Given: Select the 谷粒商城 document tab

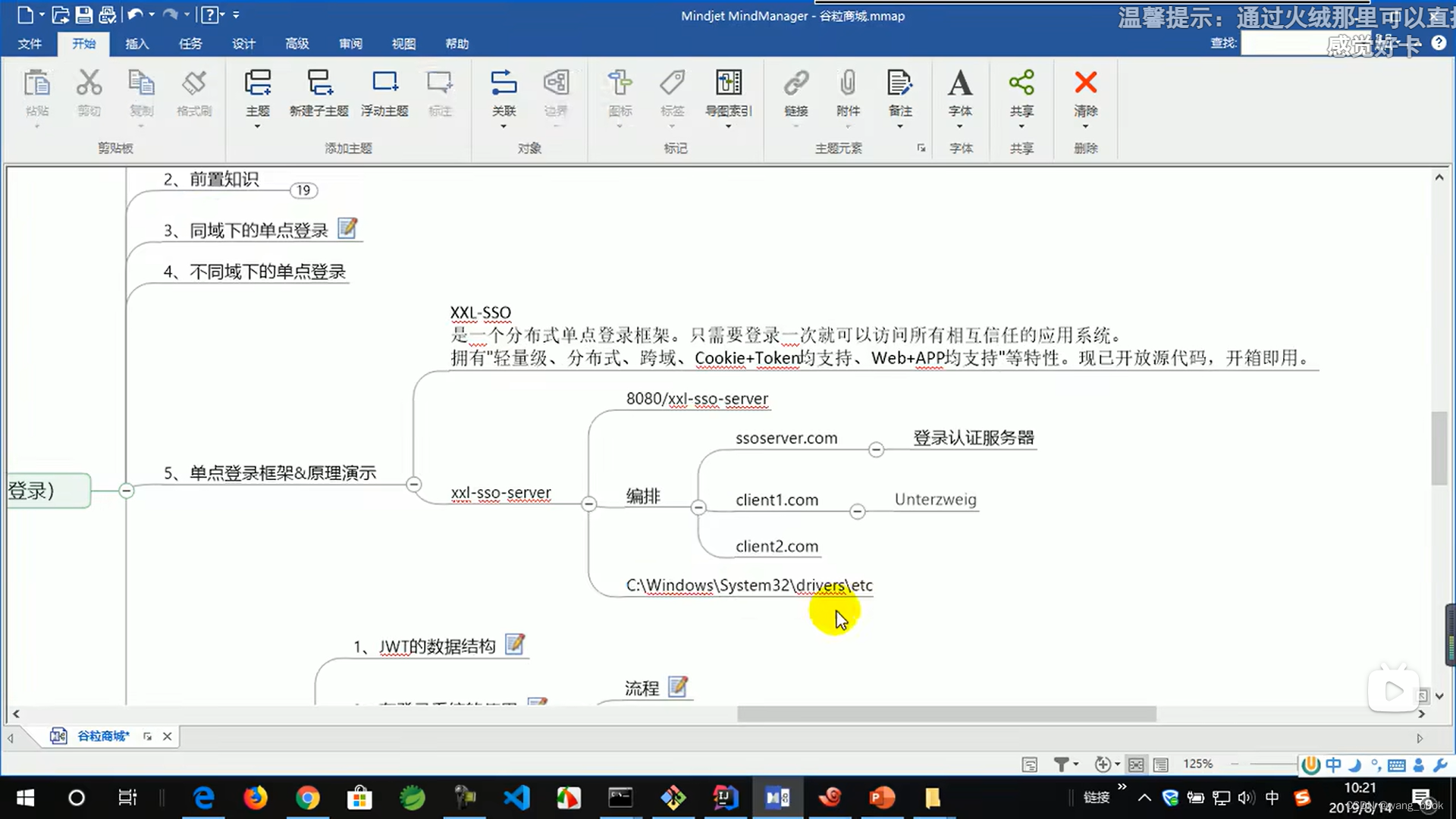Looking at the screenshot, I should tap(103, 736).
